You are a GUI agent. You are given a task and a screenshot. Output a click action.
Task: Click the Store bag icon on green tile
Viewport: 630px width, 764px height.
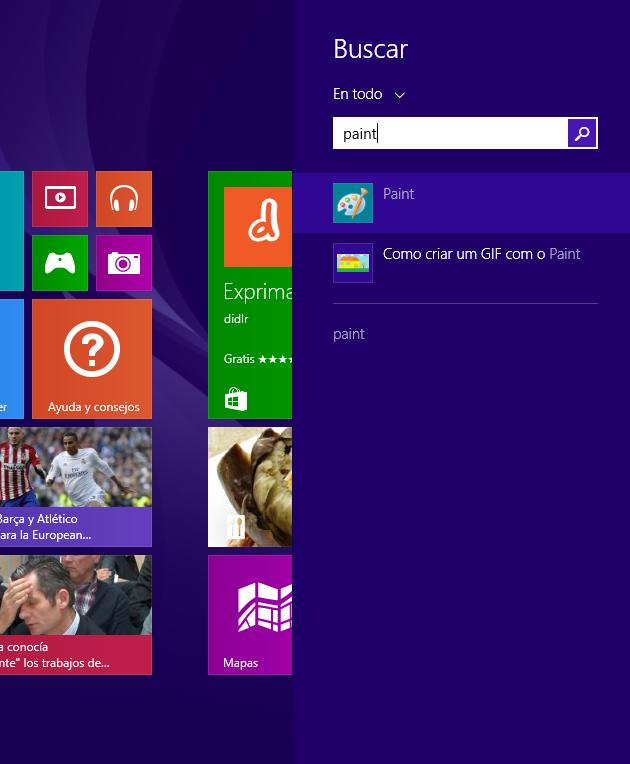pos(236,400)
